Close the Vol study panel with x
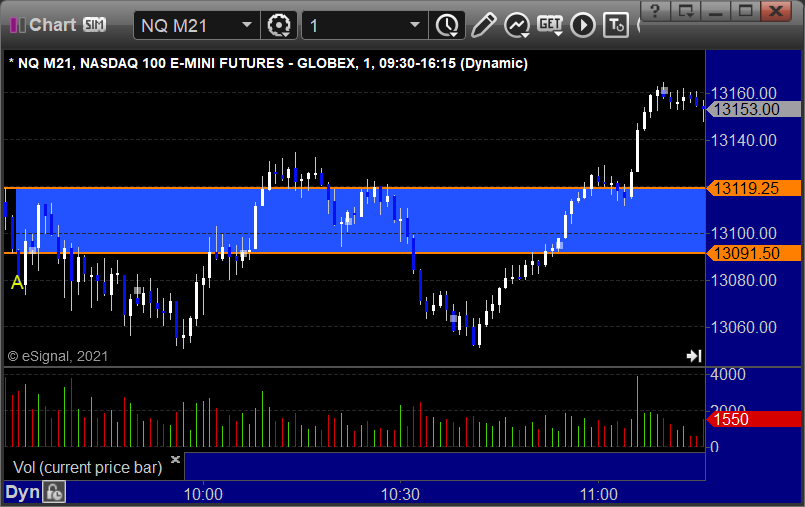Image resolution: width=805 pixels, height=507 pixels. [175, 459]
